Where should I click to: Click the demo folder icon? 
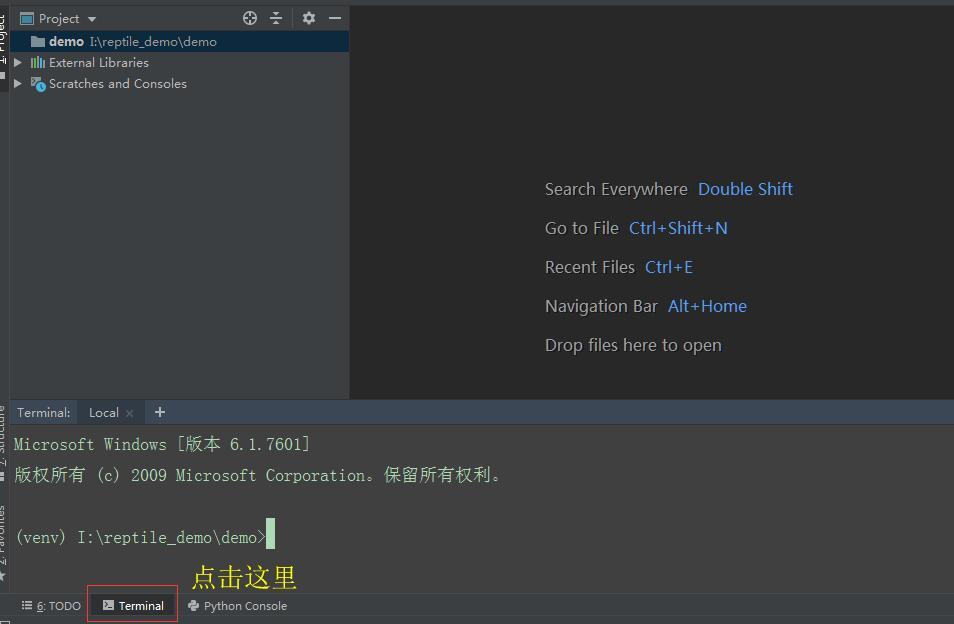38,41
